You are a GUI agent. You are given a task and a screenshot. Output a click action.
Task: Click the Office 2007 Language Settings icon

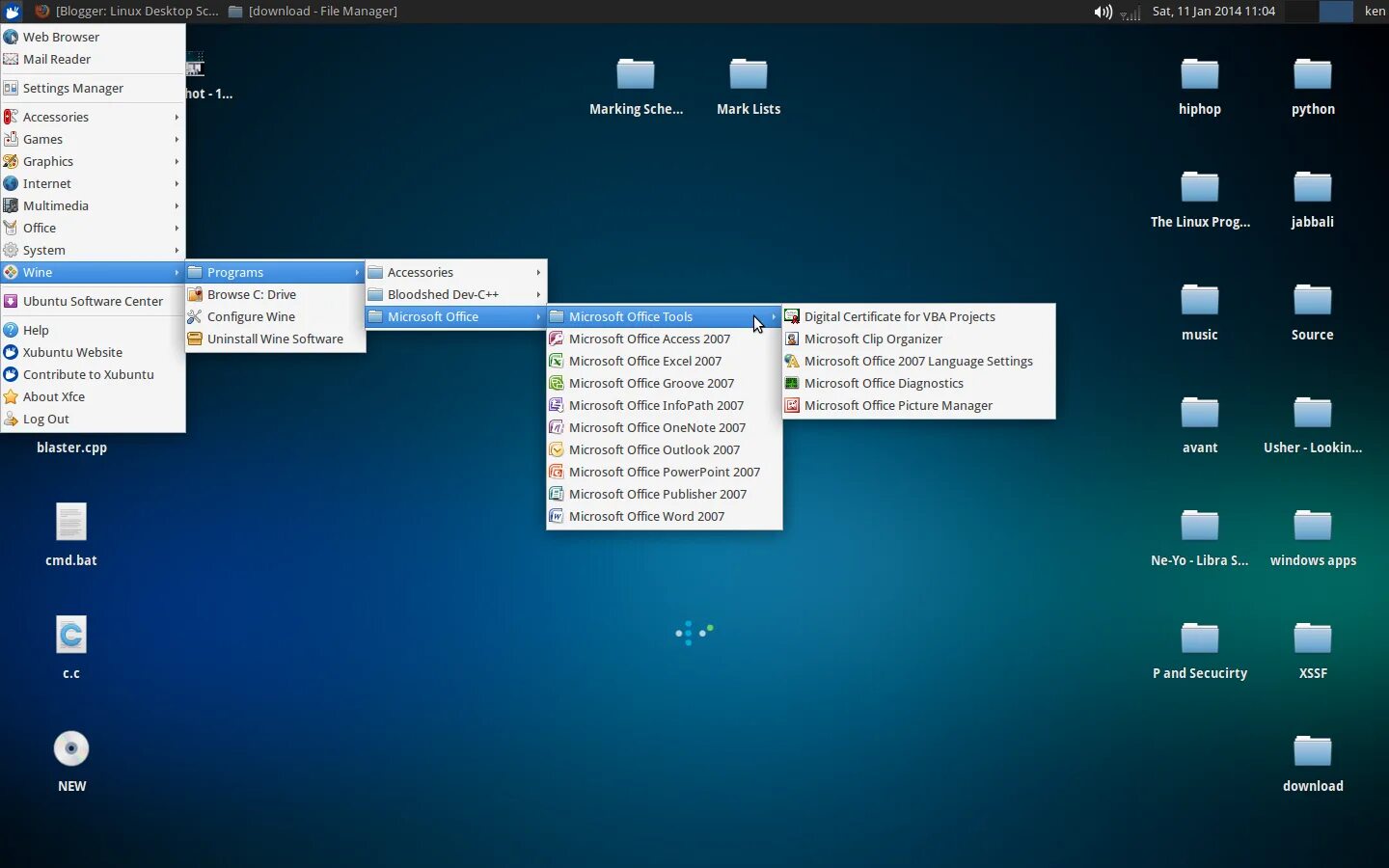click(x=792, y=361)
